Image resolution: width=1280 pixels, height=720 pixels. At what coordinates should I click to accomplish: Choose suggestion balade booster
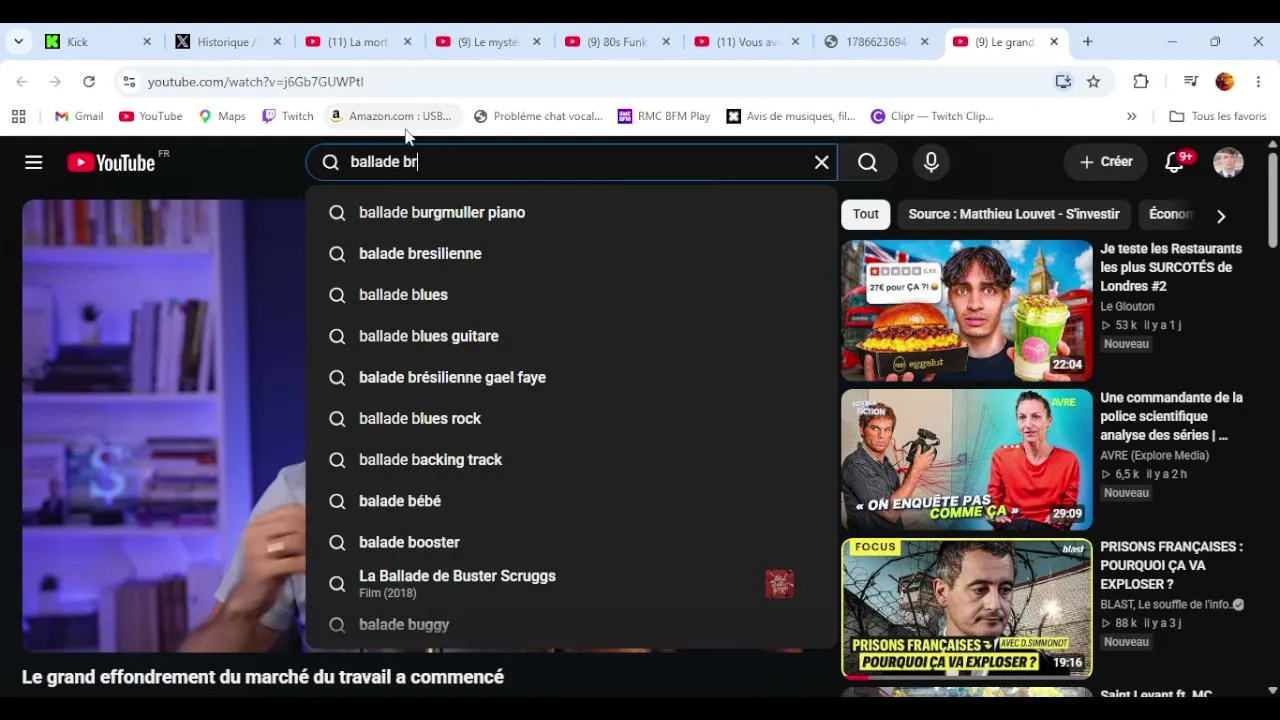pyautogui.click(x=571, y=542)
